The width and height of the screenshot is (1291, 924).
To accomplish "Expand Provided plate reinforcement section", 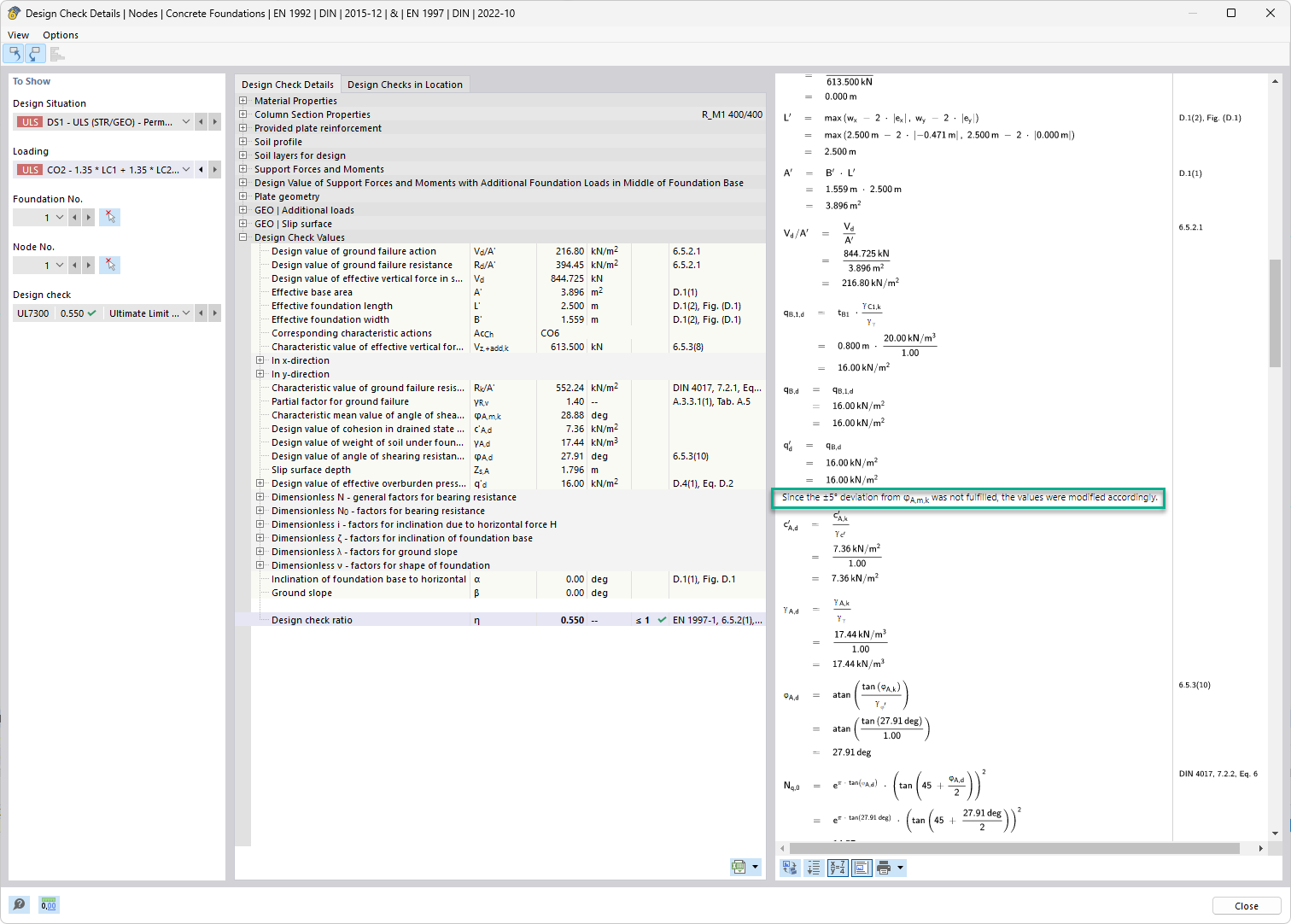I will click(243, 128).
